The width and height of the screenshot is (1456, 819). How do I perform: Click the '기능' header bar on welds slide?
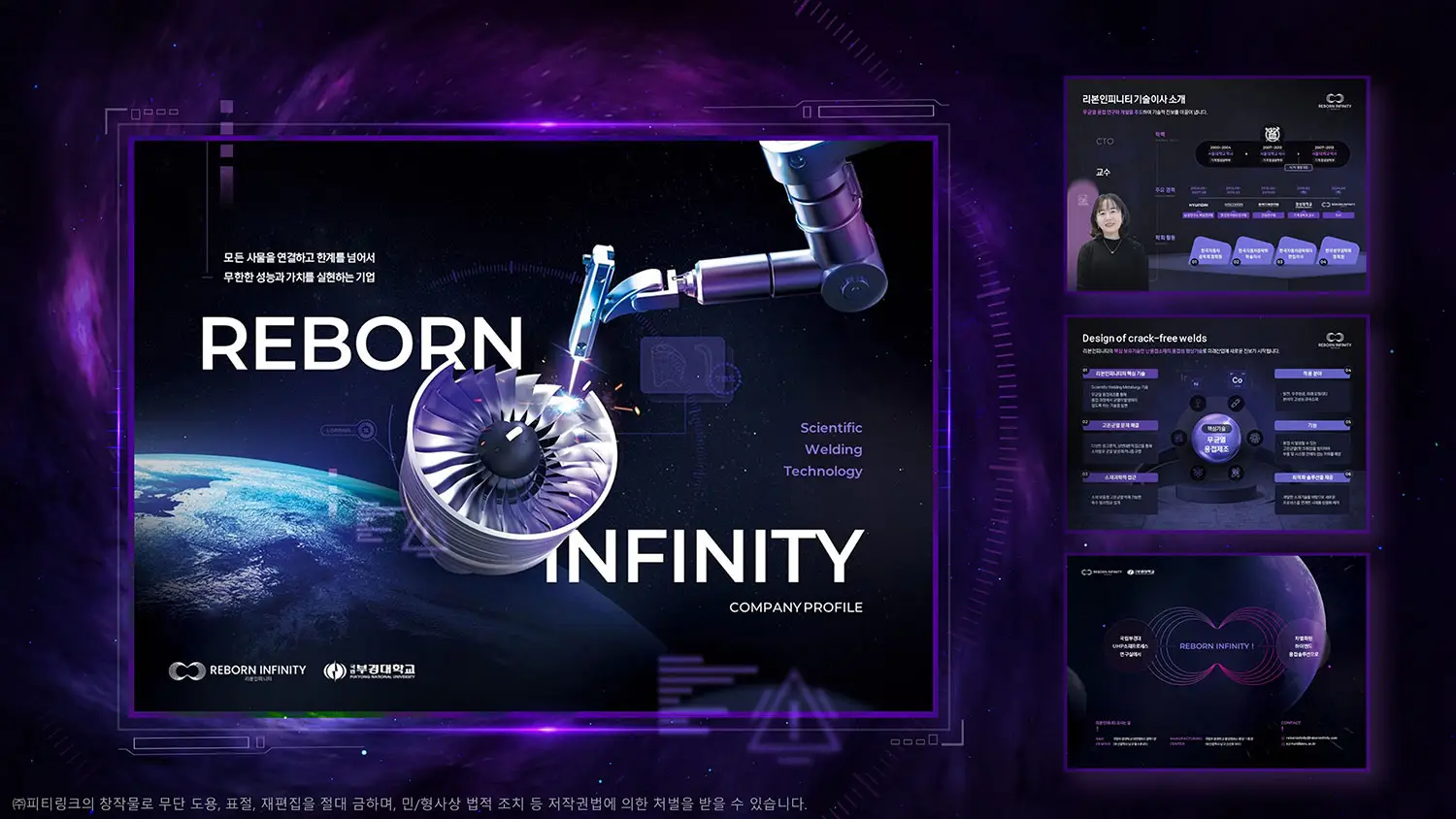point(1312,425)
